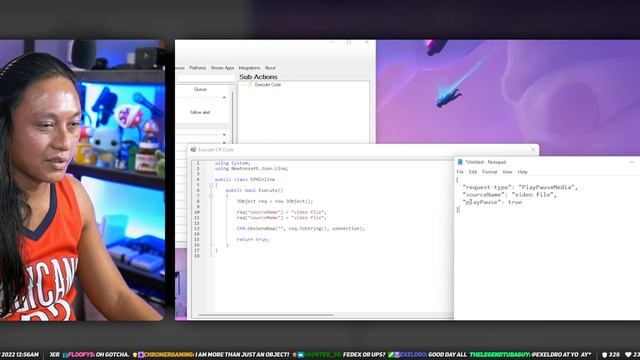Open Notepad's View menu

coord(507,172)
